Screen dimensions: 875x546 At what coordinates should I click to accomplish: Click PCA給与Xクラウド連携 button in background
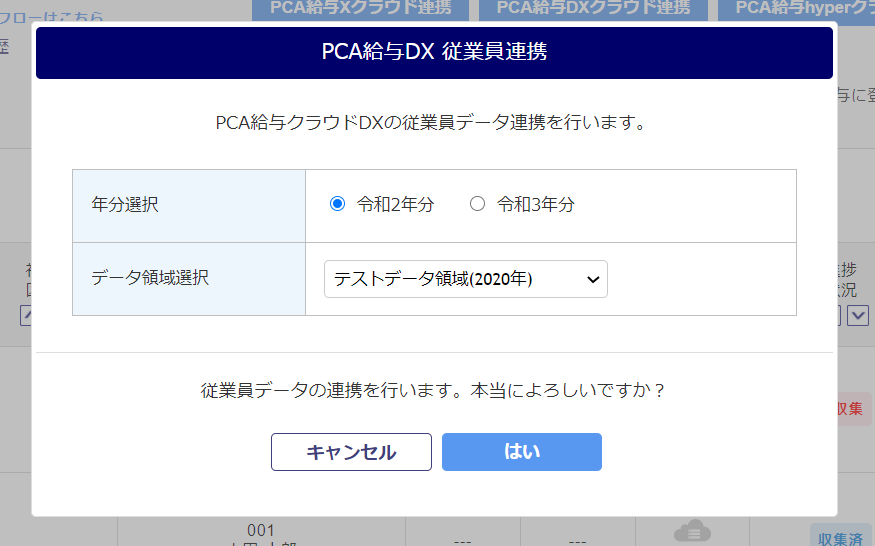360,9
